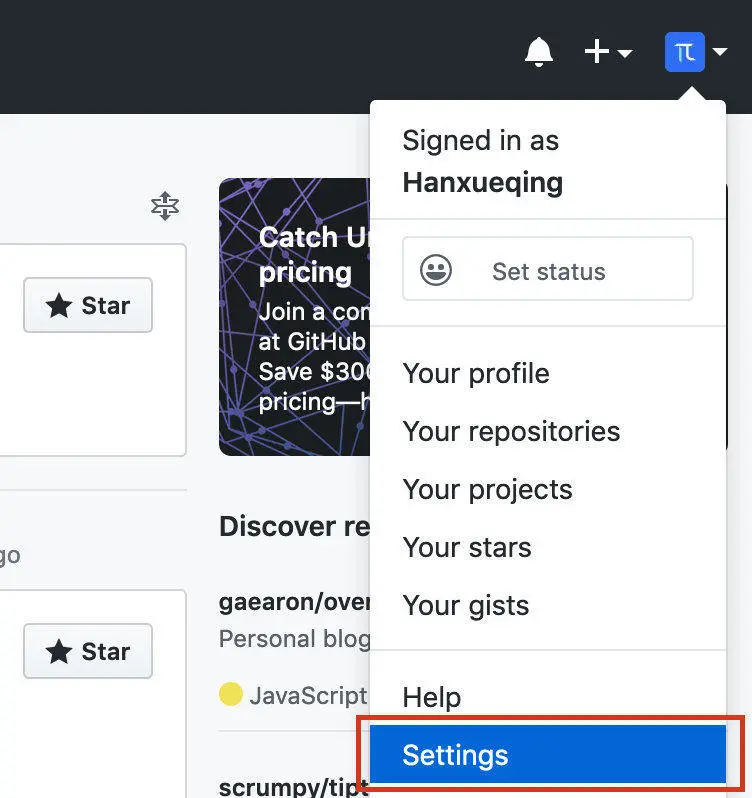This screenshot has width=752, height=798.
Task: Select Your profile from the menu
Action: pyautogui.click(x=476, y=374)
